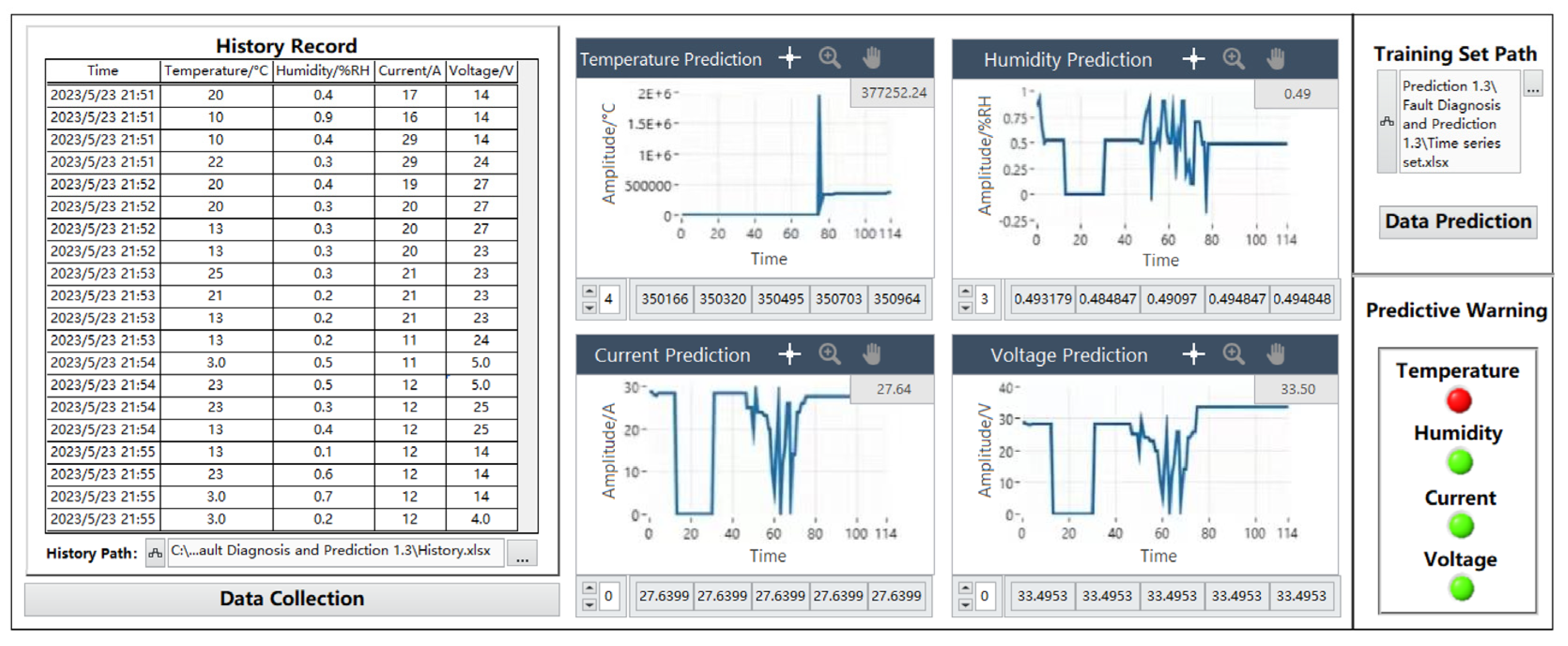This screenshot has height=646, width=1568.
Task: Choose crosshair cursor in Current Prediction graph
Action: pos(789,354)
